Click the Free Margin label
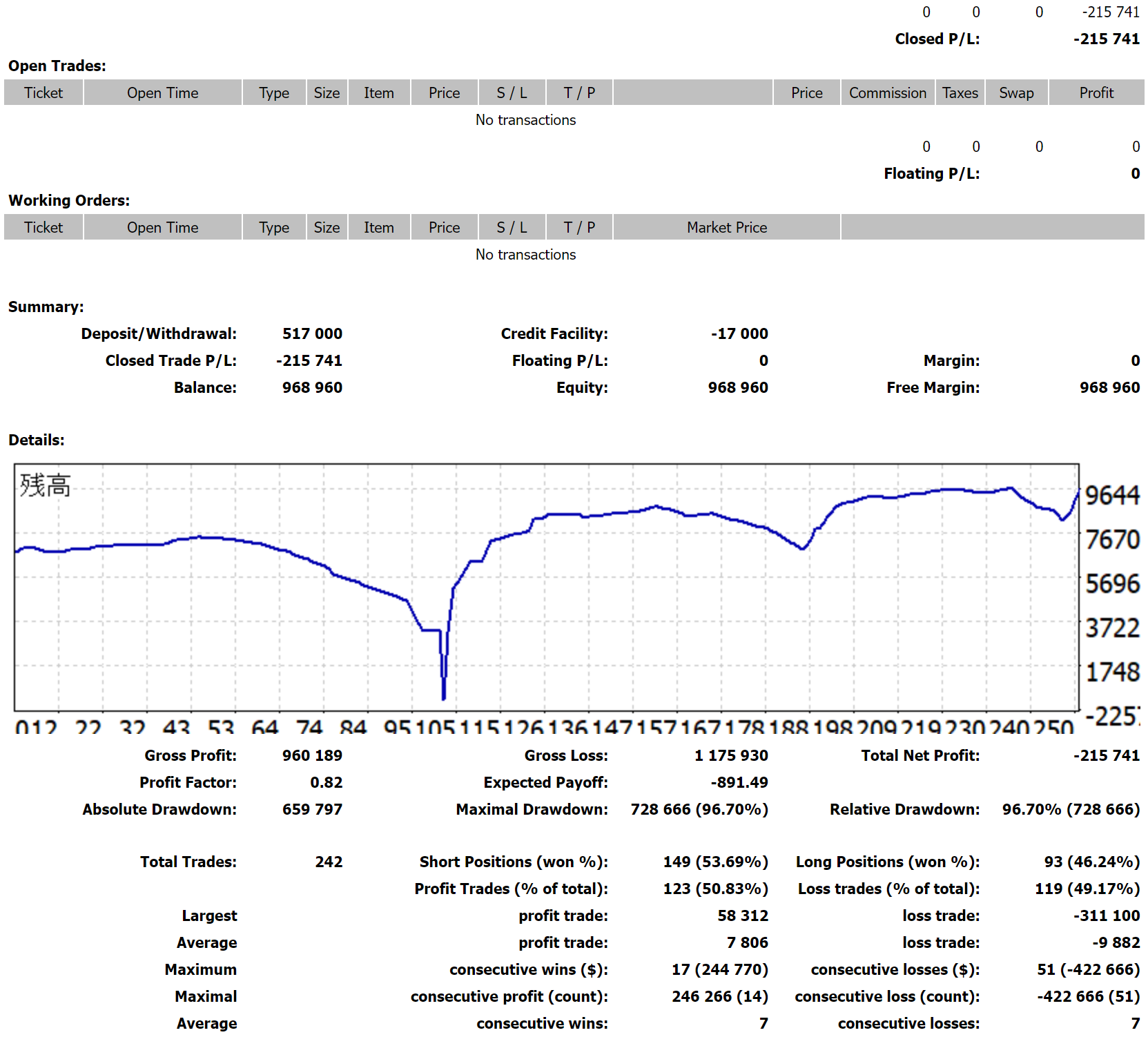This screenshot has height=1037, width=1148. pos(933,387)
